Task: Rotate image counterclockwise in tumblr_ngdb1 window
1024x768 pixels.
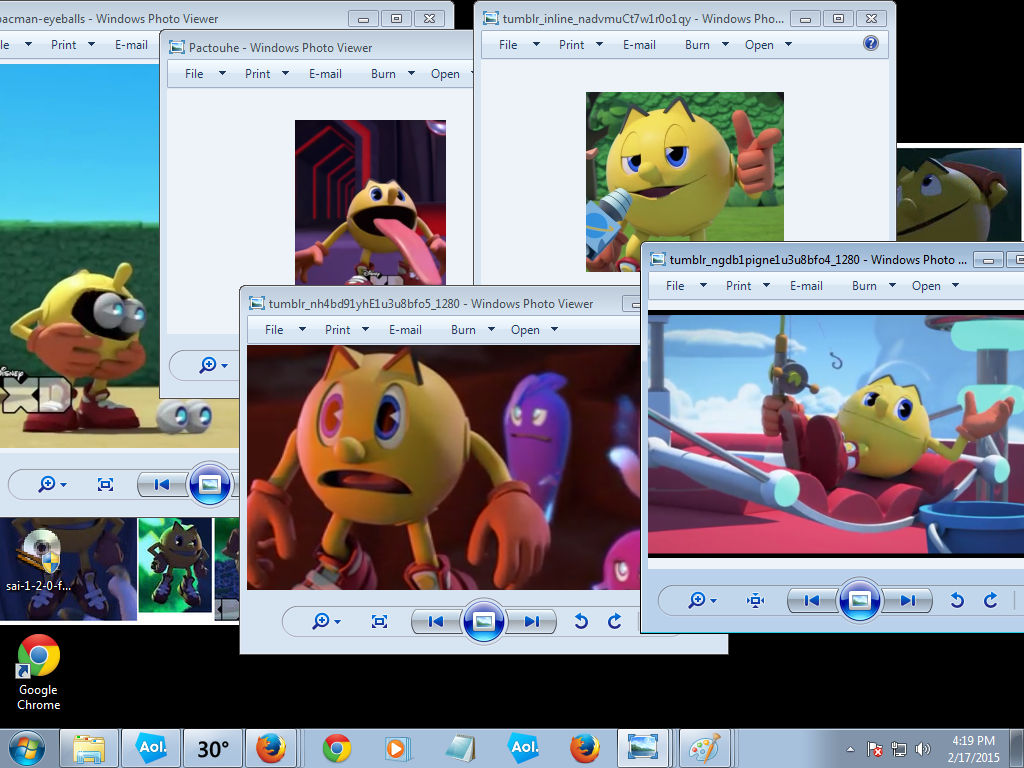Action: tap(957, 600)
